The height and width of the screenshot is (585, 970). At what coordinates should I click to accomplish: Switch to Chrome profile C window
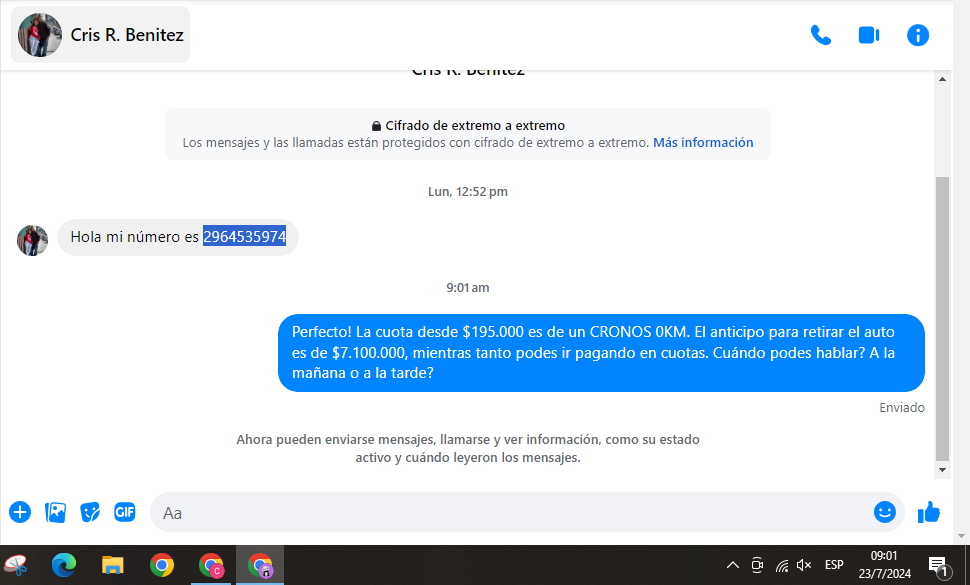[211, 565]
